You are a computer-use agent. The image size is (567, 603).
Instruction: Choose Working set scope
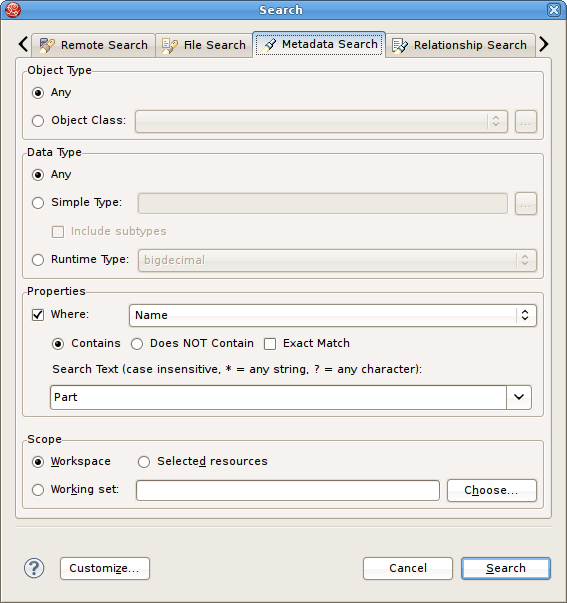(38, 490)
